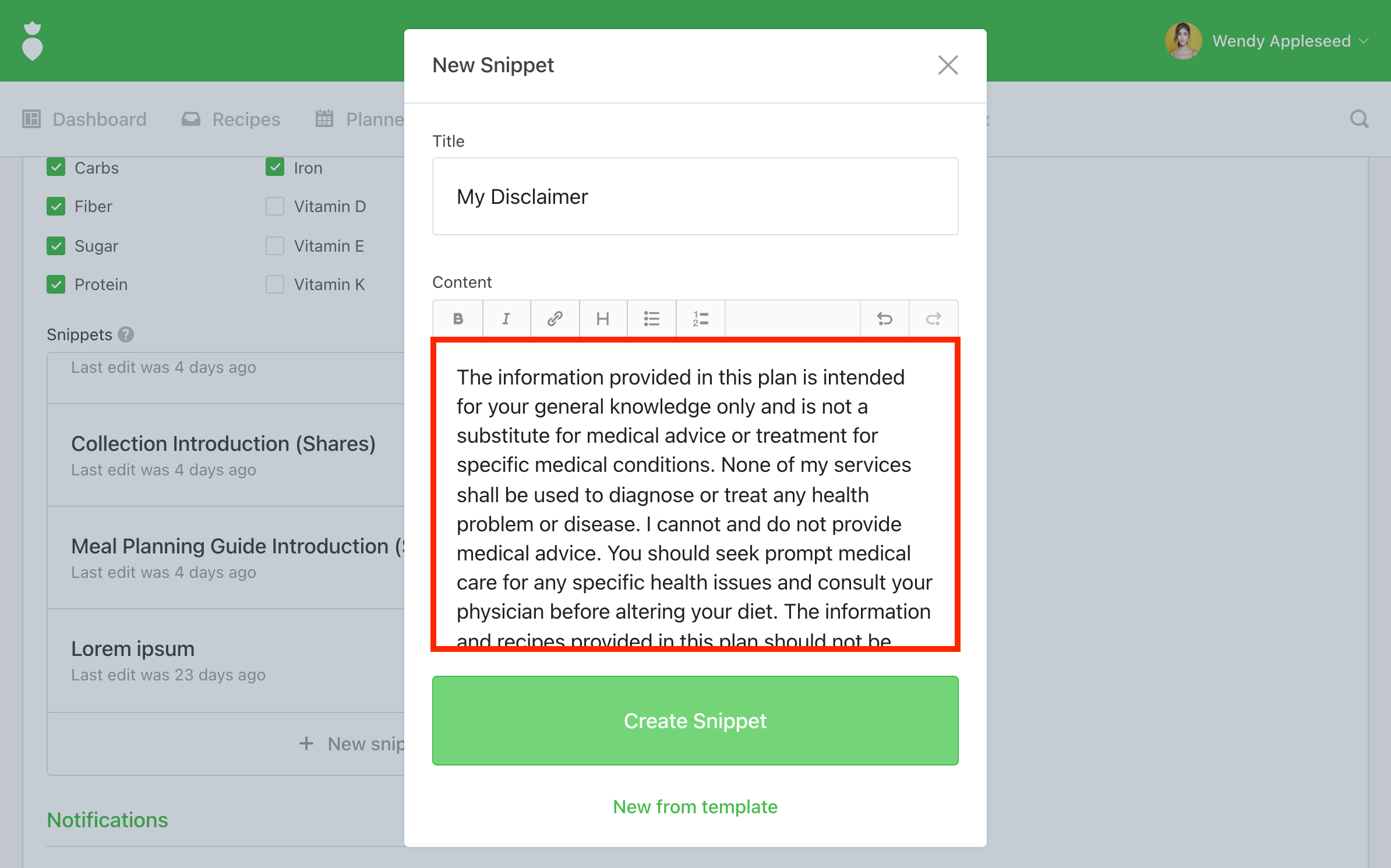Uncheck the Protein checkbox
Image resolution: width=1391 pixels, height=868 pixels.
56,284
